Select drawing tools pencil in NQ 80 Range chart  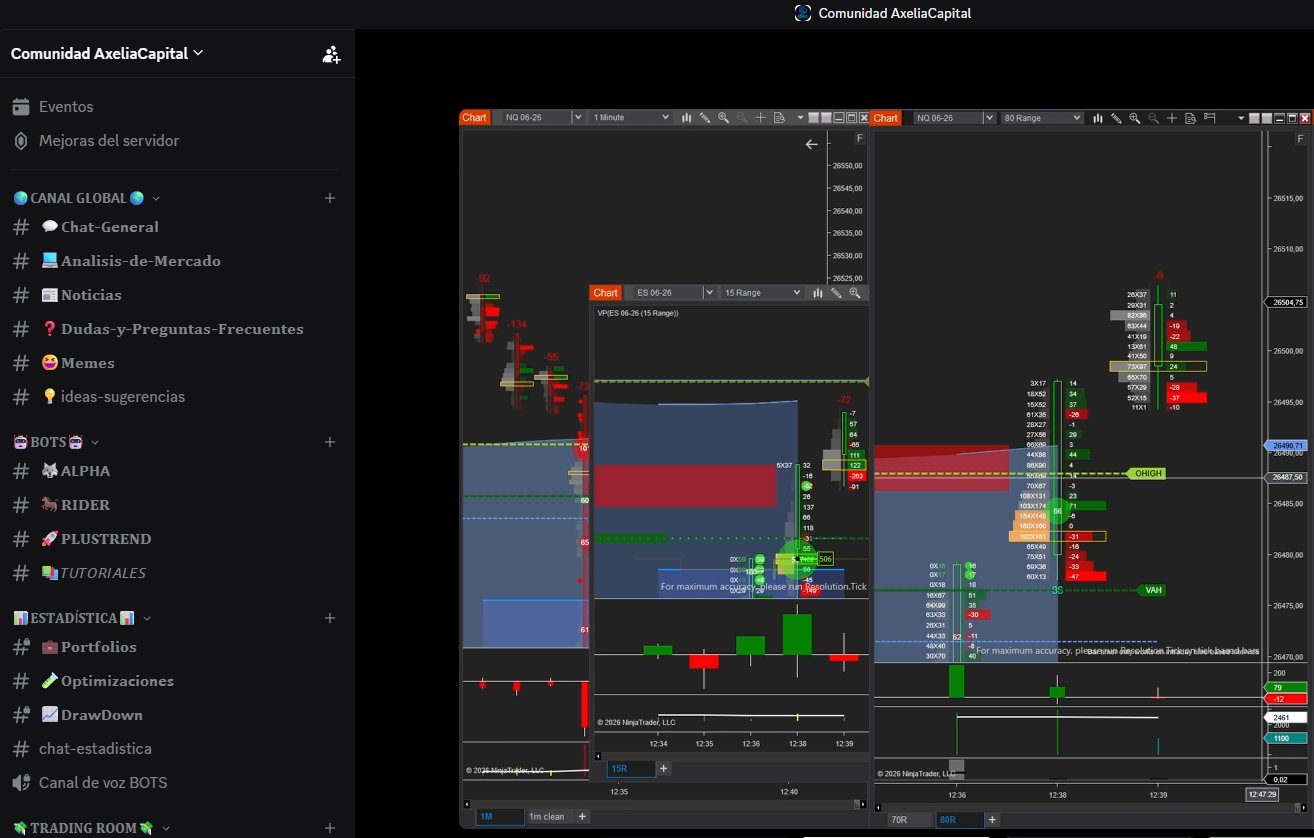[x=1116, y=118]
